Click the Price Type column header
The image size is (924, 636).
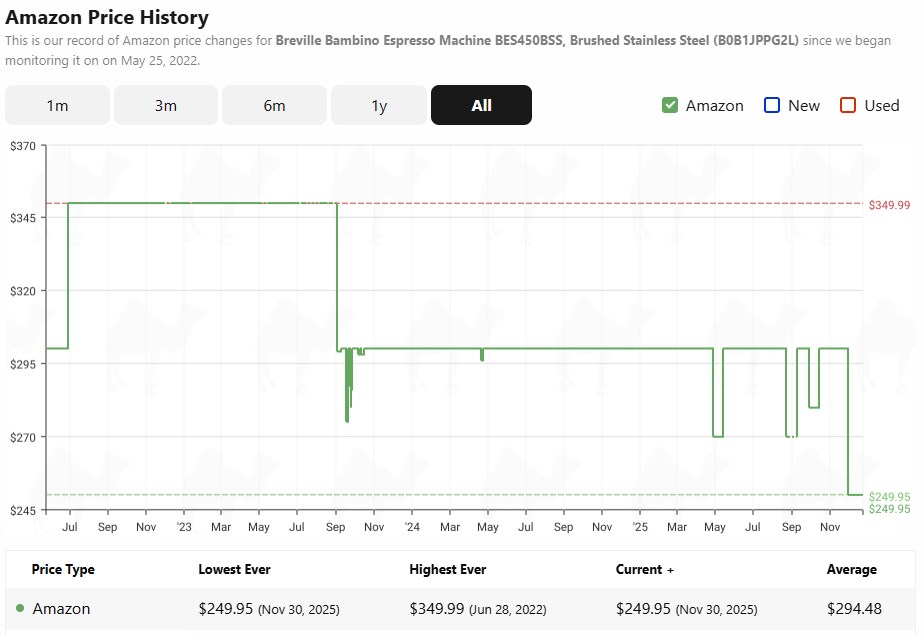(x=63, y=569)
